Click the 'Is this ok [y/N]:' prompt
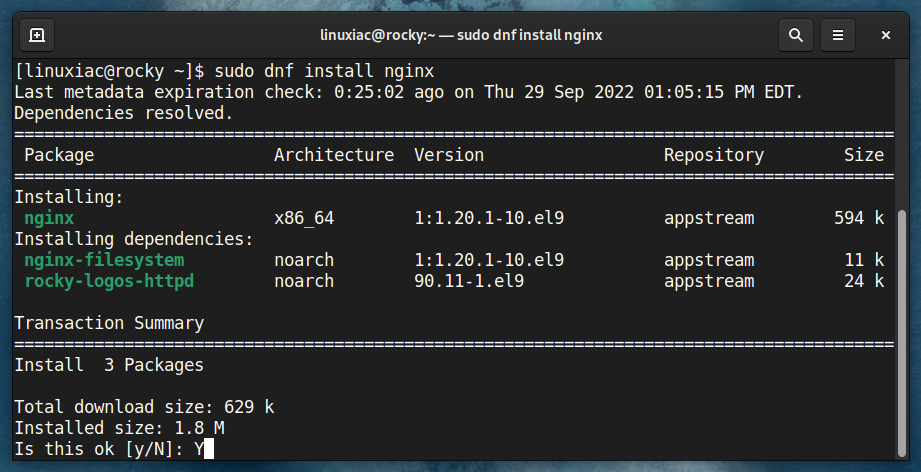This screenshot has width=921, height=472. click(99, 449)
